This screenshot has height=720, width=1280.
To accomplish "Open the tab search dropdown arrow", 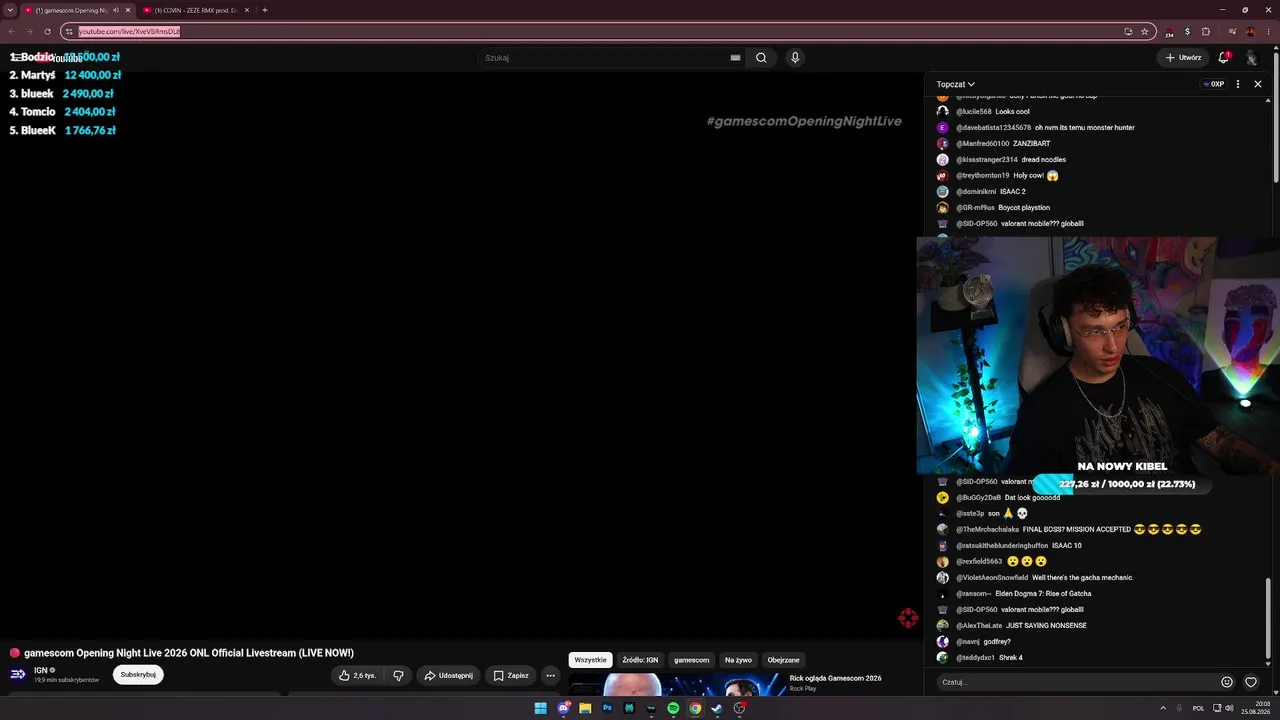I will pyautogui.click(x=10, y=10).
